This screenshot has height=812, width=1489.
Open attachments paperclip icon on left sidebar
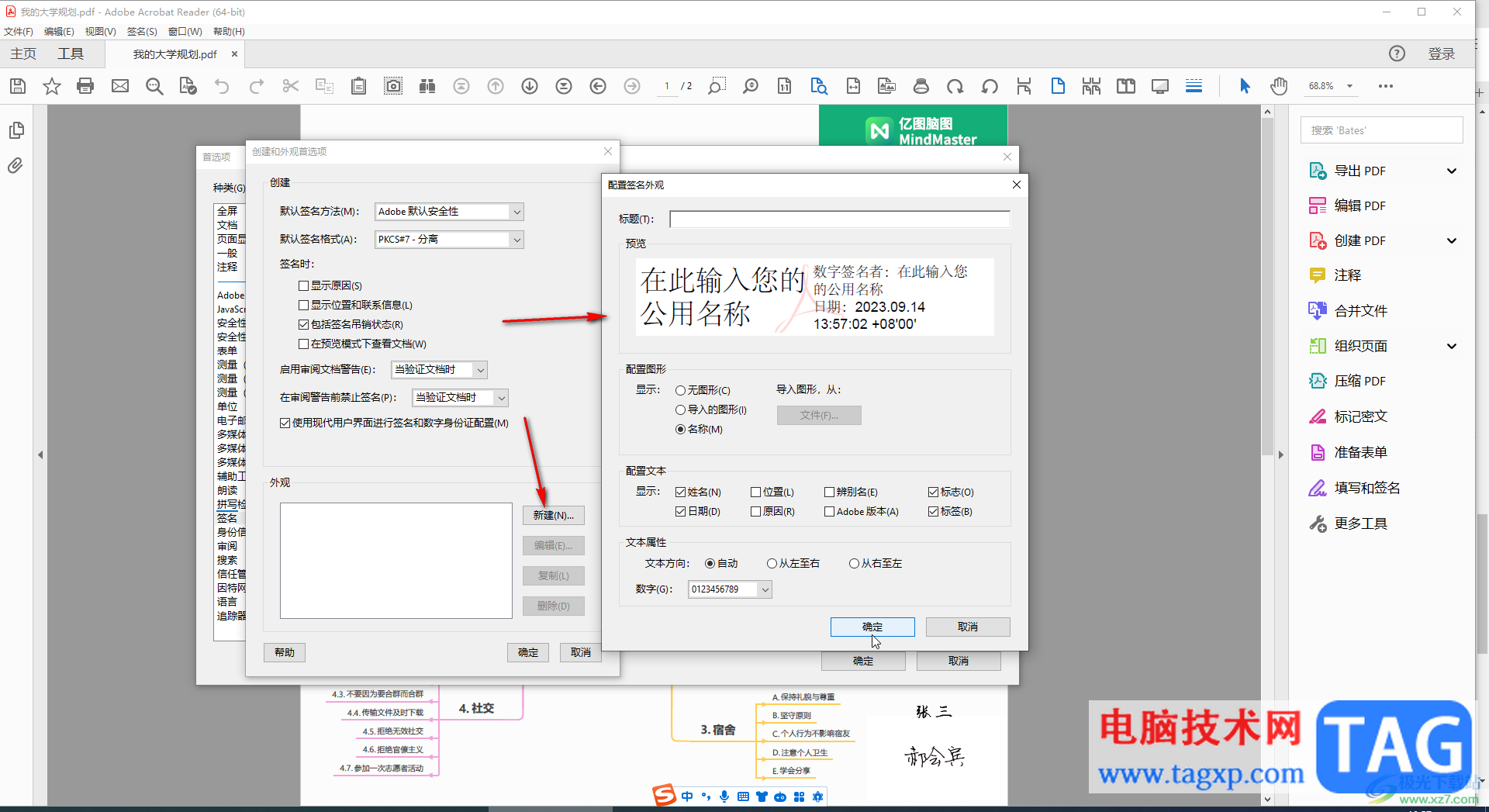point(16,165)
